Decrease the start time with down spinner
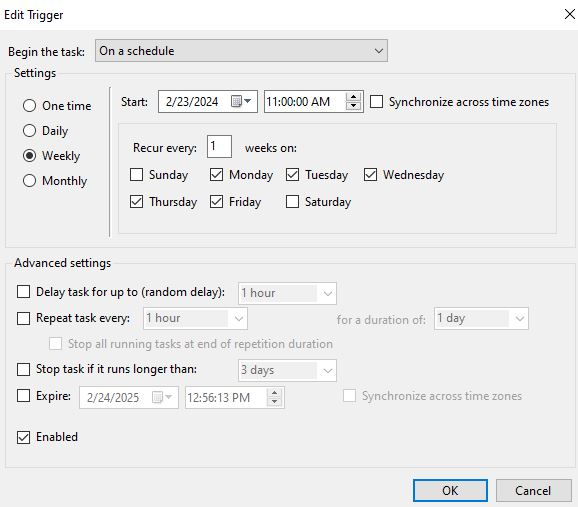The height and width of the screenshot is (507, 578). click(353, 106)
